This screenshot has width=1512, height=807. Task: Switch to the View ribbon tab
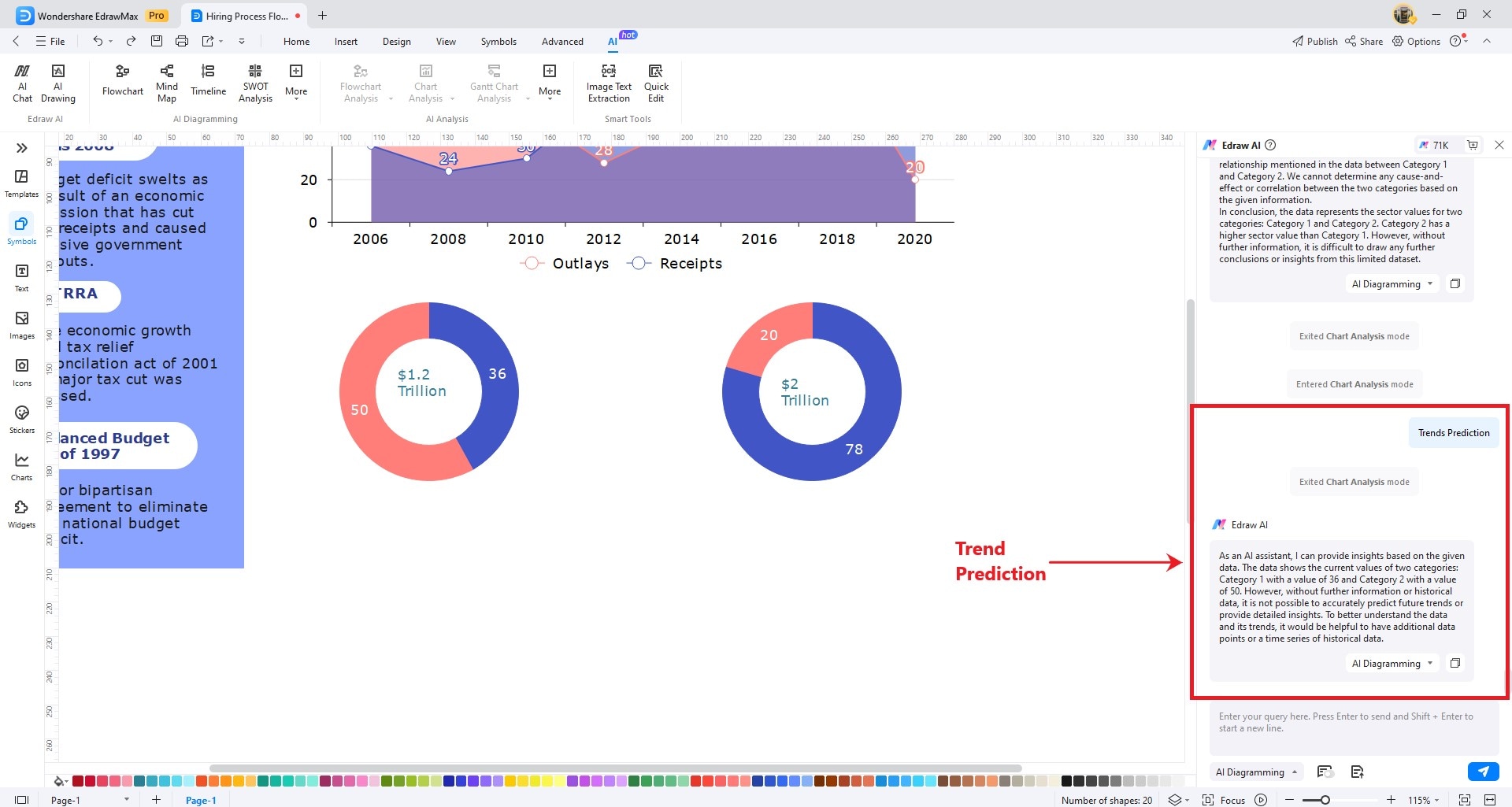pos(446,41)
